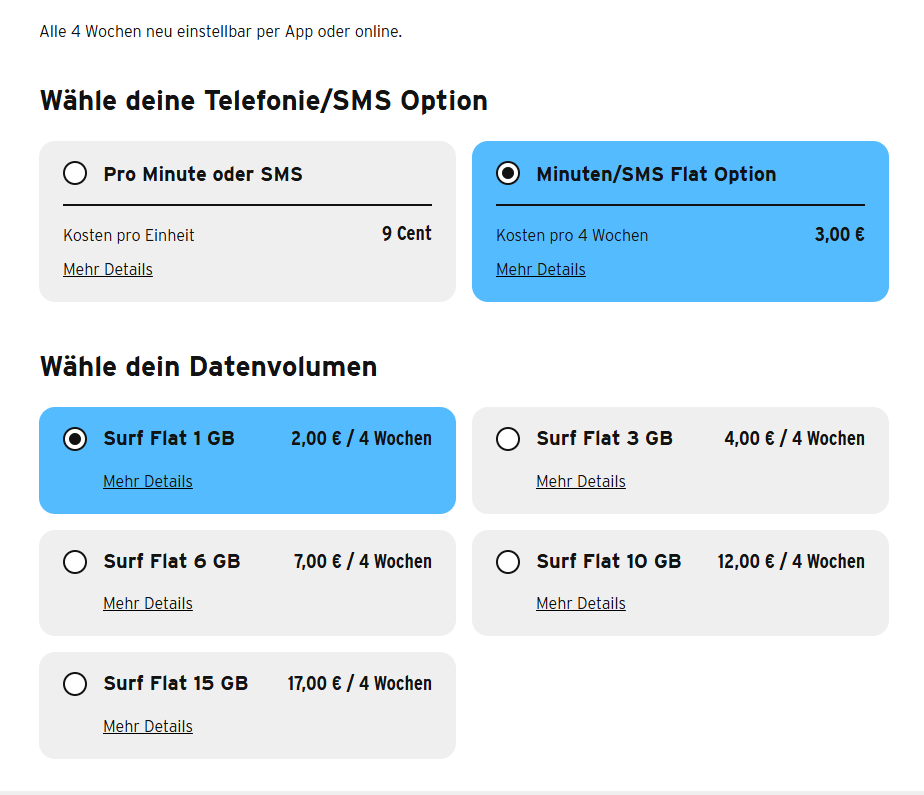Image resolution: width=924 pixels, height=795 pixels.
Task: Choose the Surf Flat 3 GB radio button
Action: point(508,439)
